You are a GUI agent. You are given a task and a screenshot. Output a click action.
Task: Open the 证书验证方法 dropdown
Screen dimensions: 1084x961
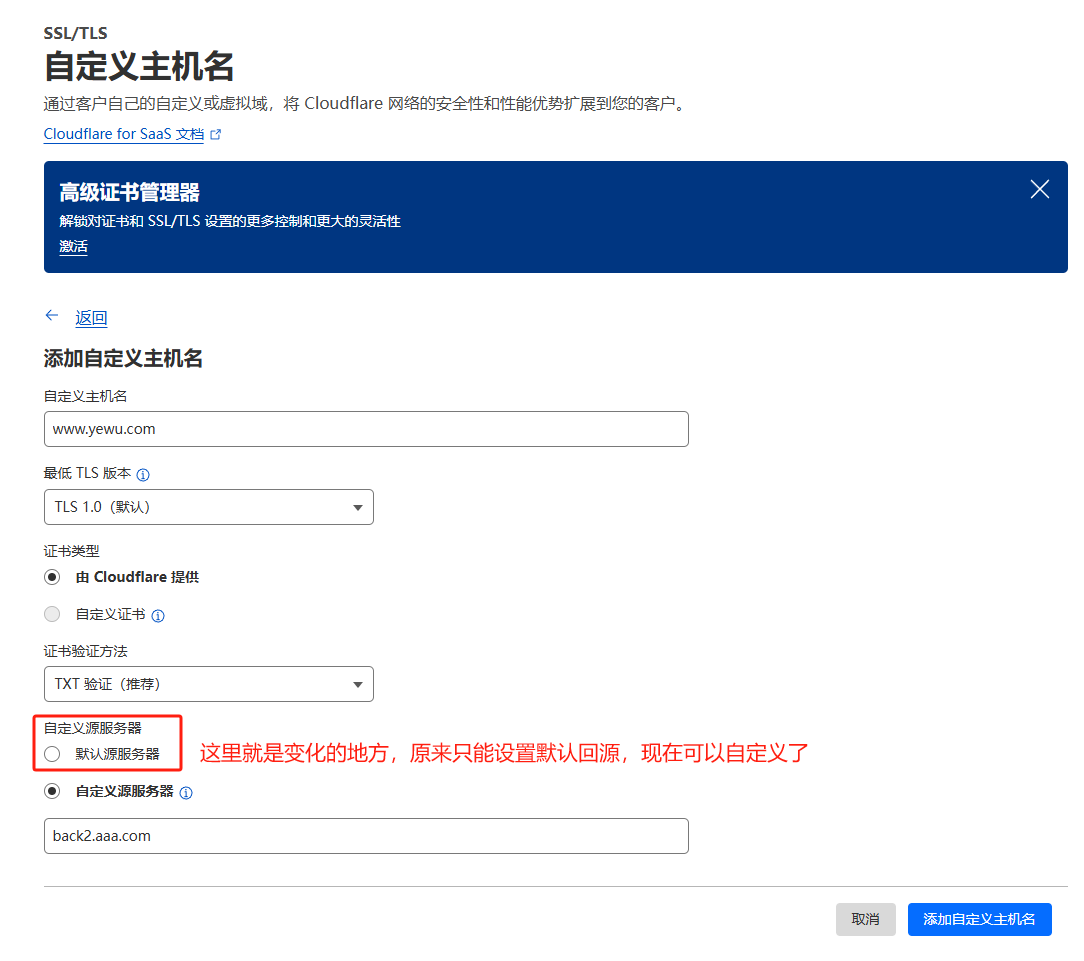(208, 684)
